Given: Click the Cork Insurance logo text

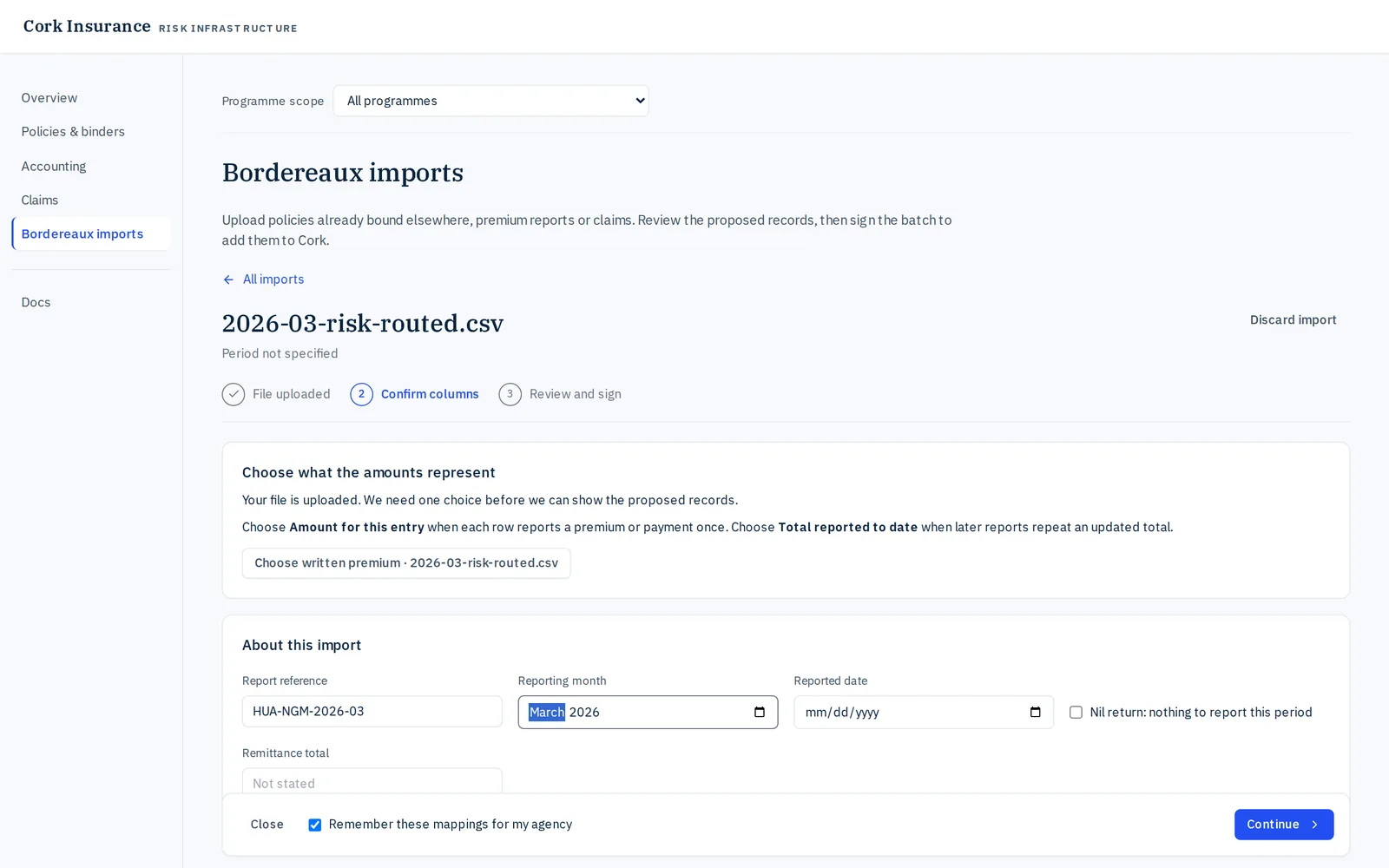Looking at the screenshot, I should (87, 26).
